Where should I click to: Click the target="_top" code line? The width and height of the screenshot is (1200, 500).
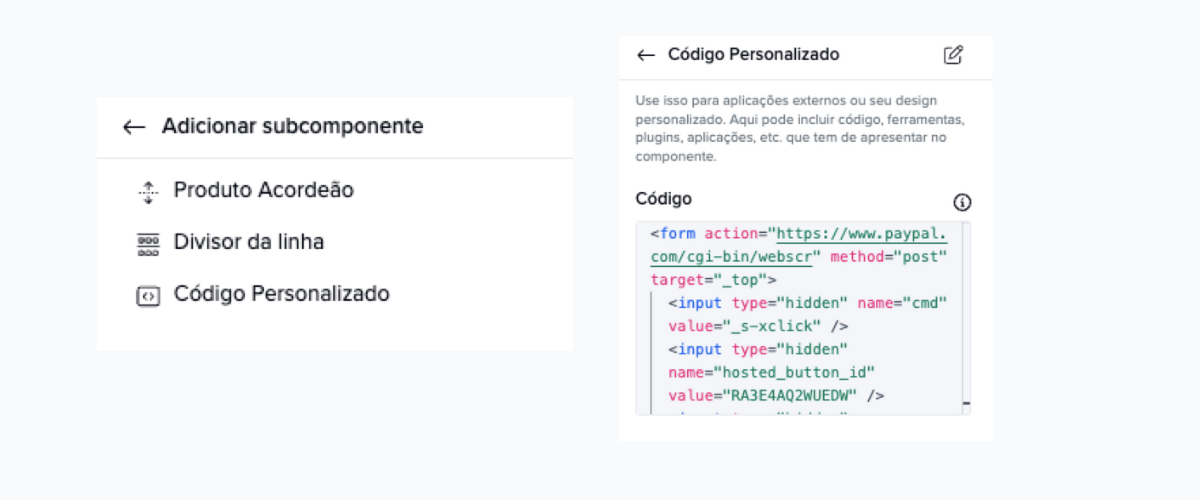click(x=713, y=279)
